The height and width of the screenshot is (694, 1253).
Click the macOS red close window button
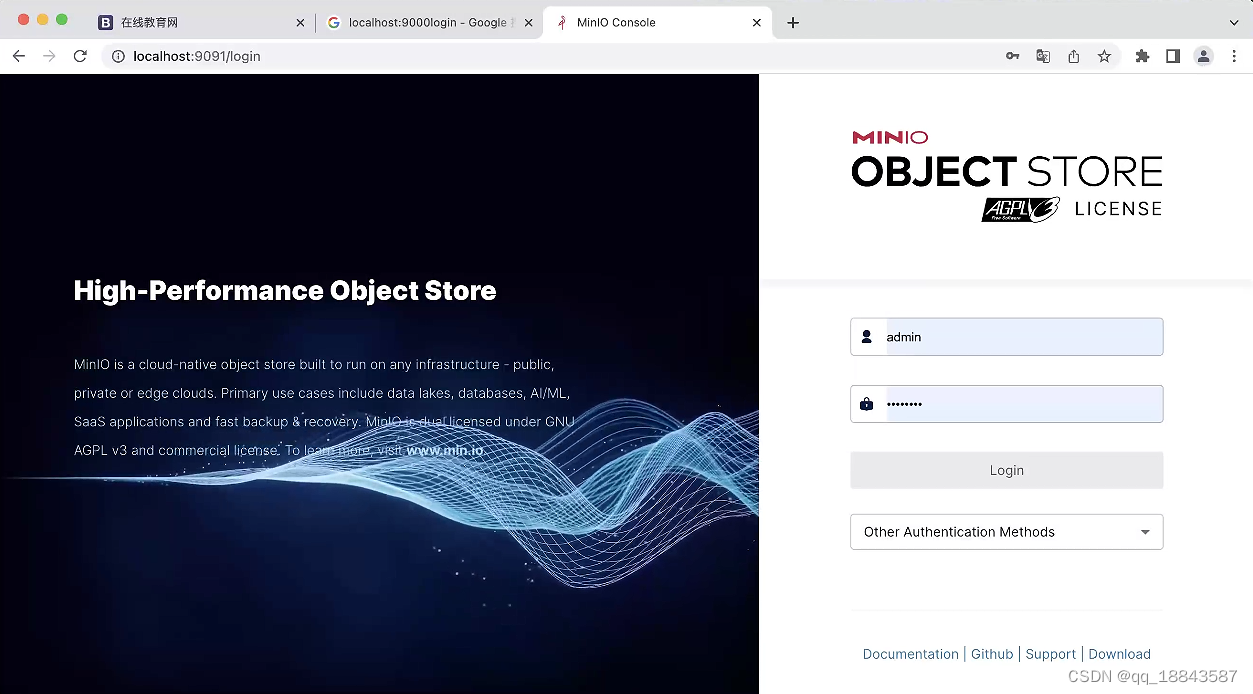pyautogui.click(x=24, y=20)
